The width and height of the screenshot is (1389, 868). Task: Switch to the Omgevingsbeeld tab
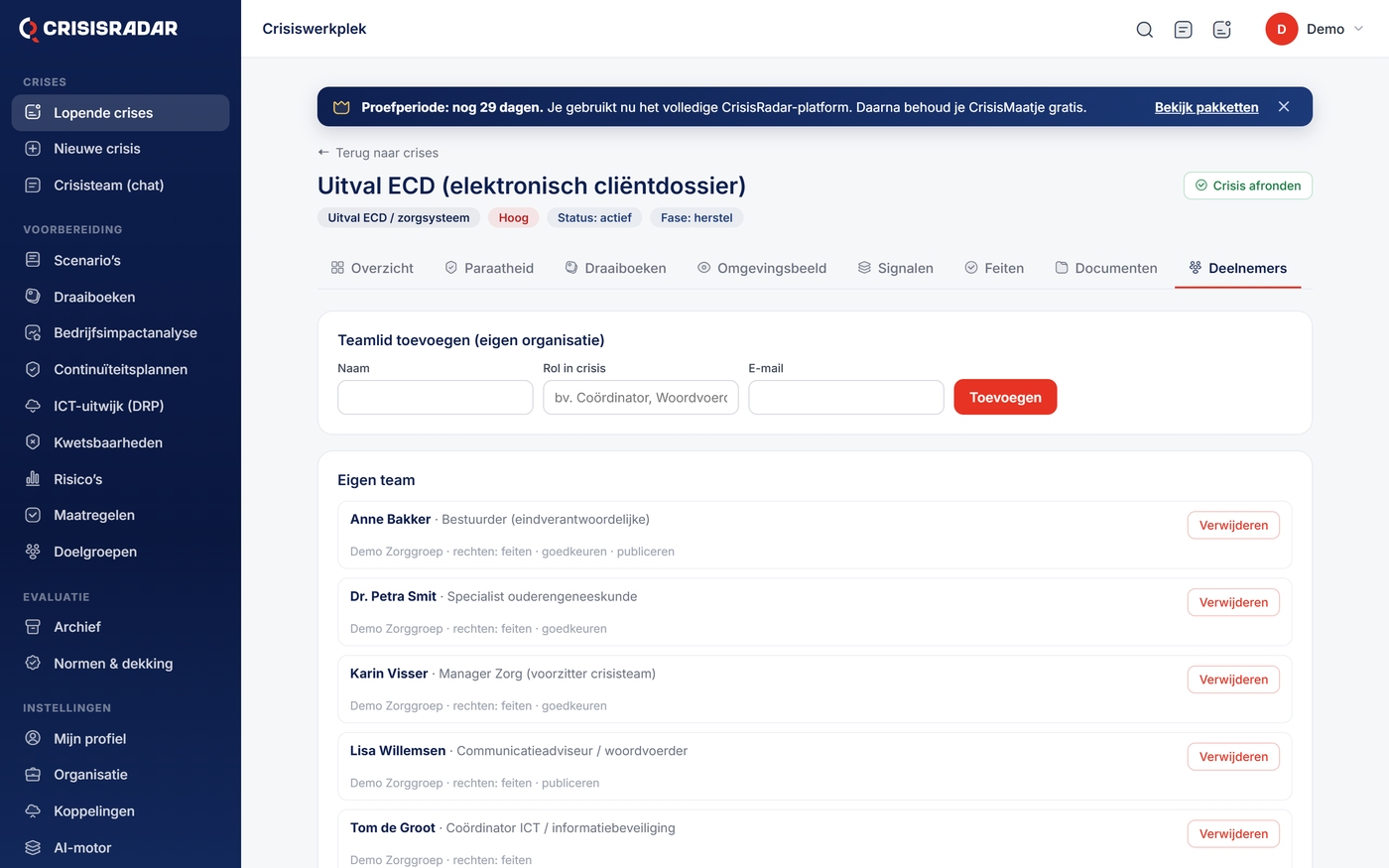pos(762,268)
